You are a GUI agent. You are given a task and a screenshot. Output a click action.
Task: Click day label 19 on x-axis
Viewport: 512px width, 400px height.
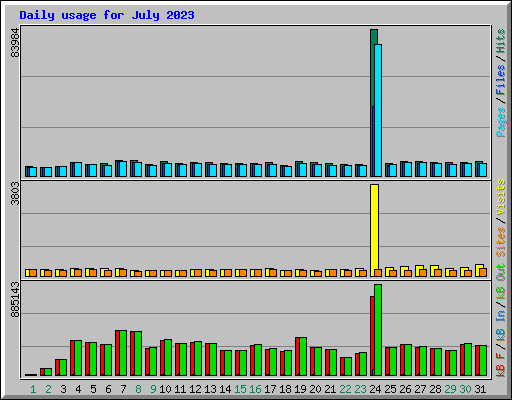tap(300, 389)
